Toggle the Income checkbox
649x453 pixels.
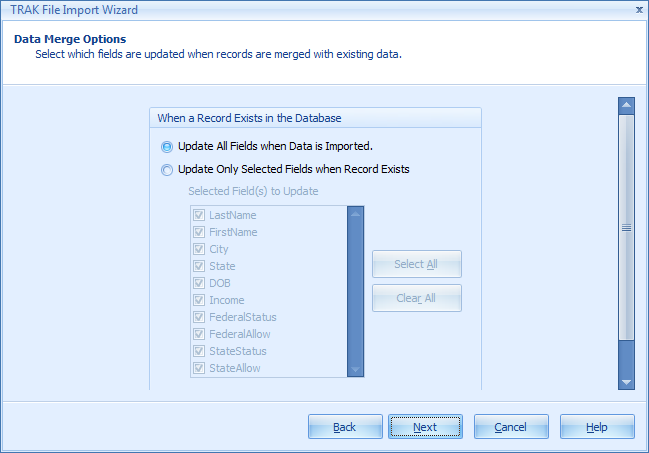[200, 300]
